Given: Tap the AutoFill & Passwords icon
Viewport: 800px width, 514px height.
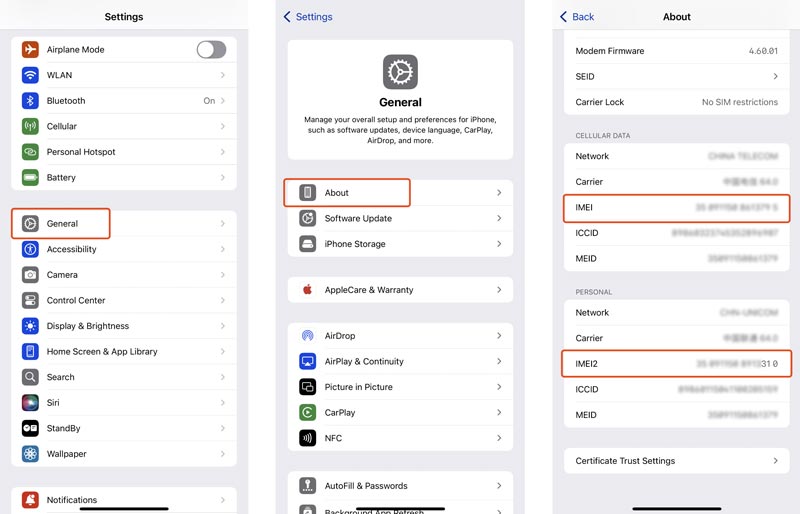Looking at the screenshot, I should point(308,485).
